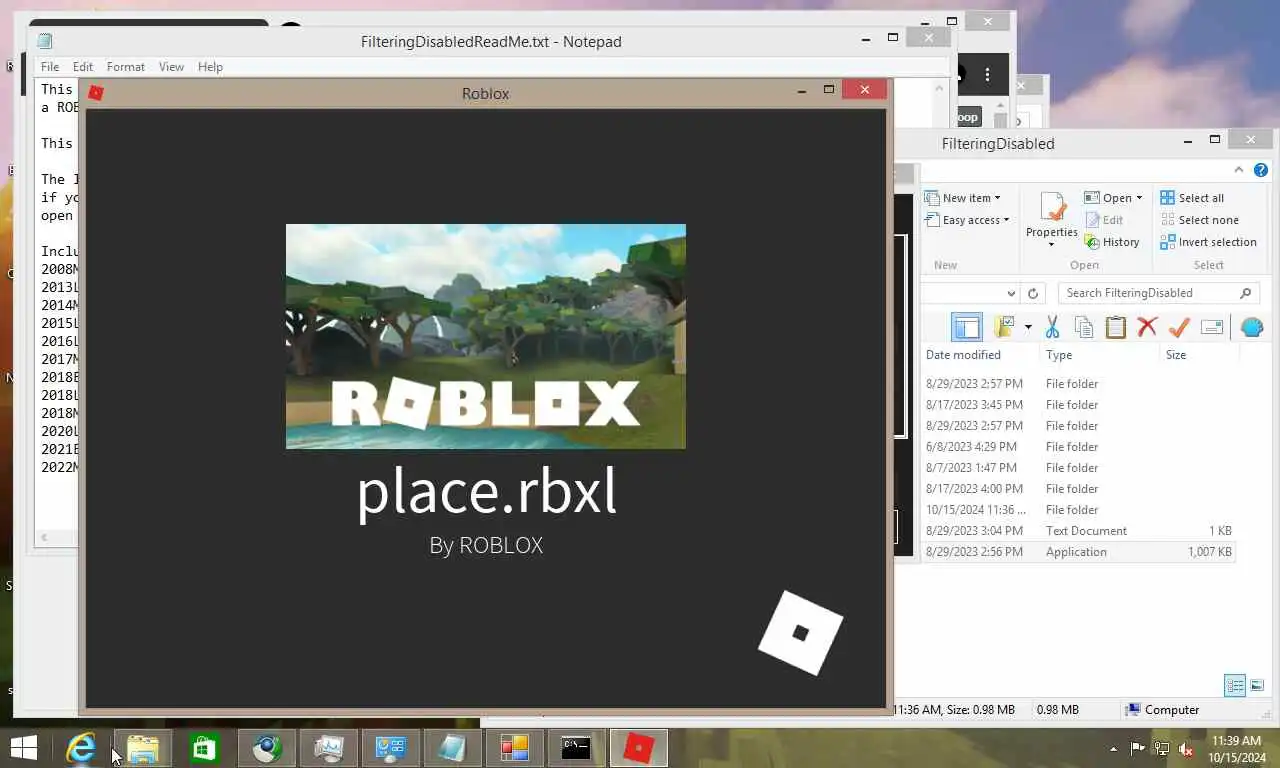1280x768 pixels.
Task: Open Notepad Edit menu
Action: 83,67
